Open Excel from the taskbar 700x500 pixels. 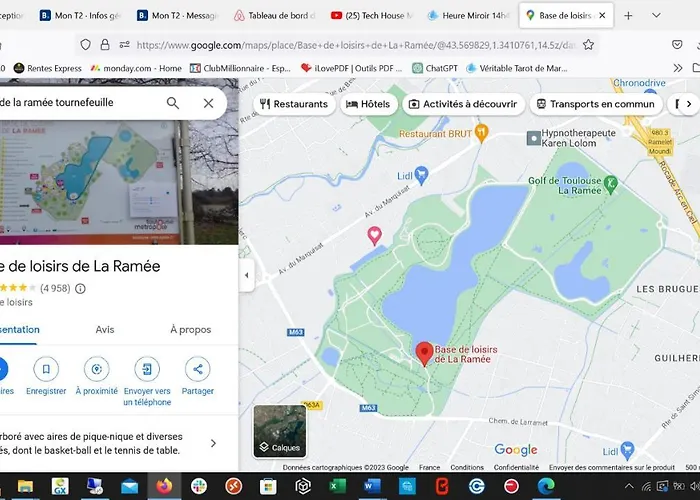click(x=338, y=486)
